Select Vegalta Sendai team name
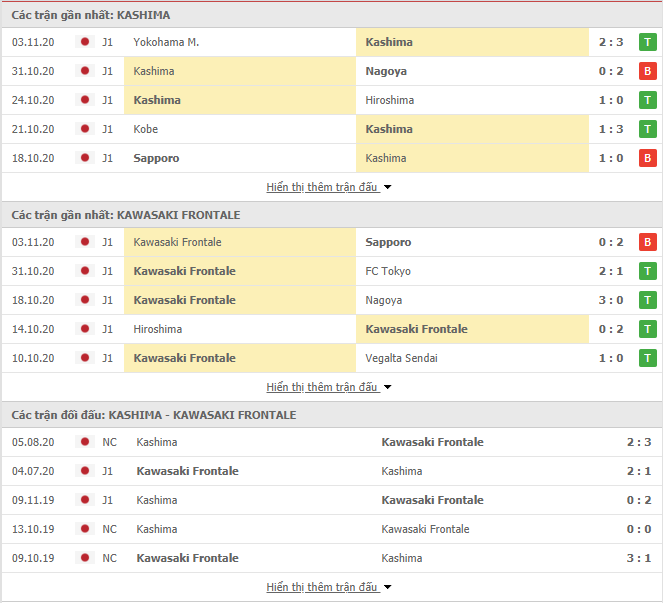Screen dimensions: 663x603 [401, 358]
